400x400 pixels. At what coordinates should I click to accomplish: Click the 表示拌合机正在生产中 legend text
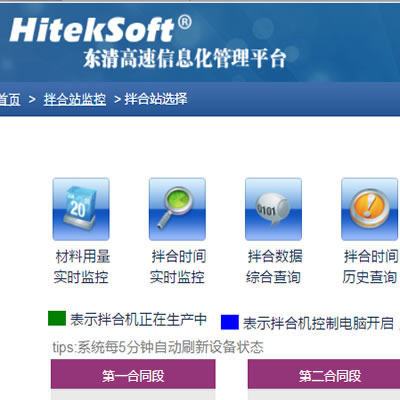(x=138, y=319)
